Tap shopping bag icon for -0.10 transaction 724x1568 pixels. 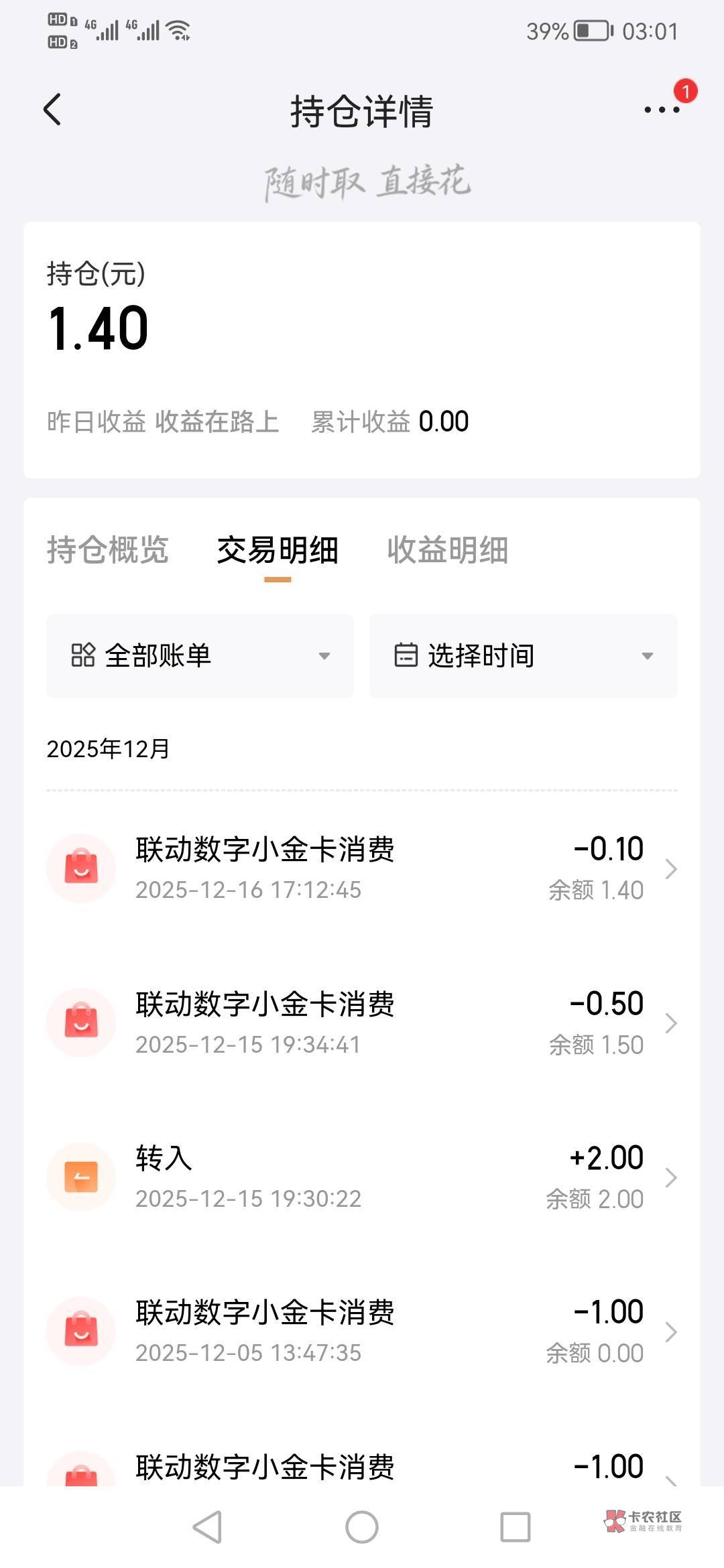[x=81, y=868]
